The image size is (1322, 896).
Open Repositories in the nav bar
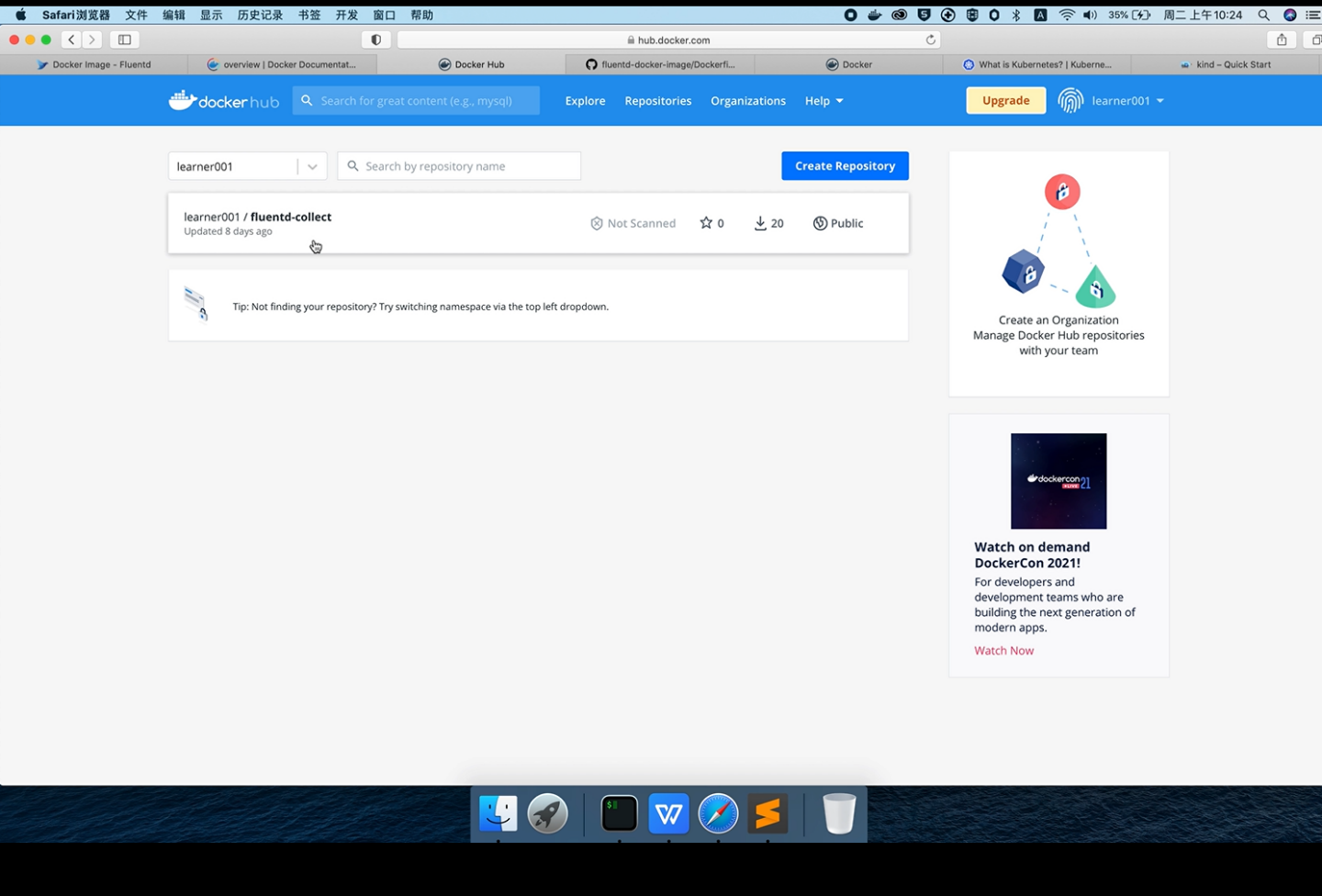tap(658, 101)
